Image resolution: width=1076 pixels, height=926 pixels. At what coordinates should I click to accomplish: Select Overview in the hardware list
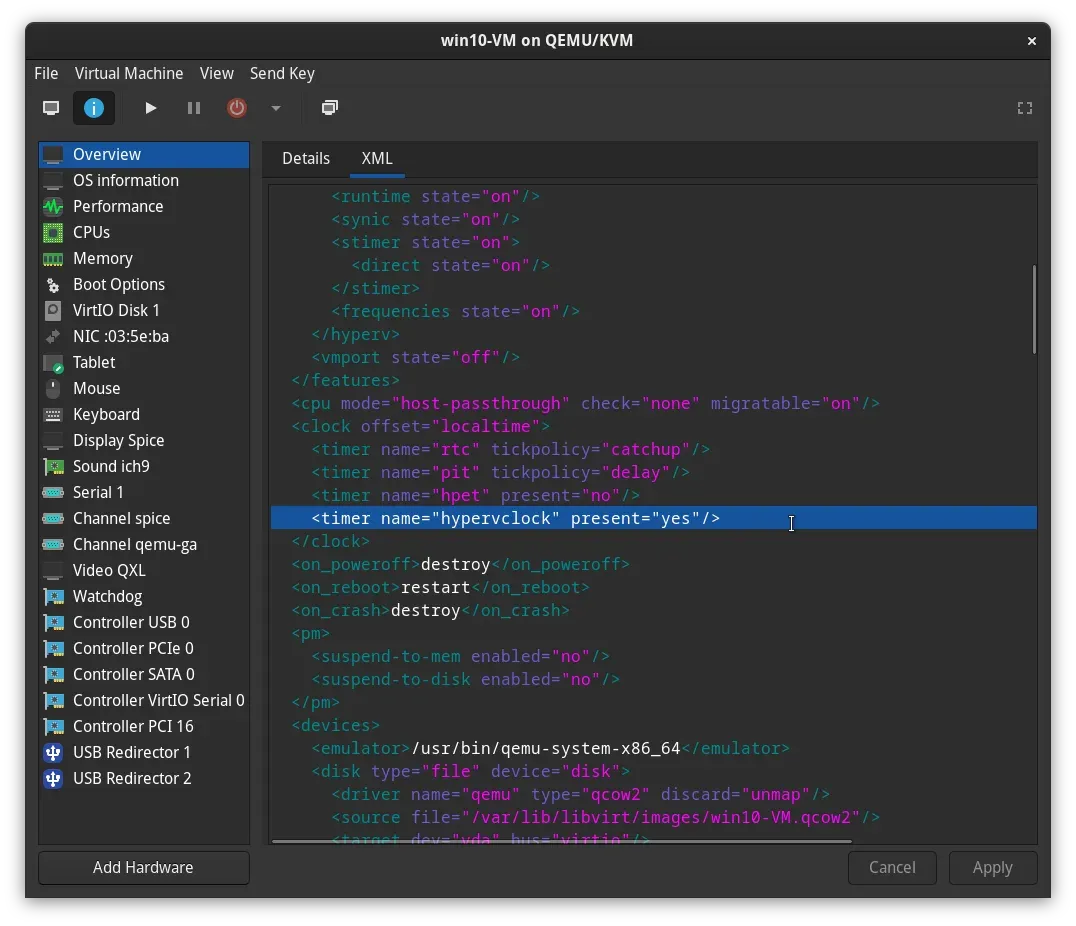point(144,154)
